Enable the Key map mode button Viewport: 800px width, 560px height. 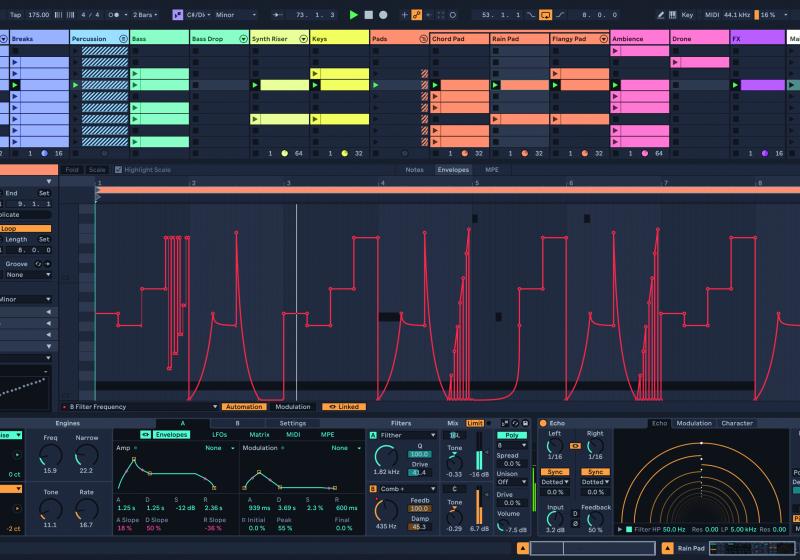687,15
